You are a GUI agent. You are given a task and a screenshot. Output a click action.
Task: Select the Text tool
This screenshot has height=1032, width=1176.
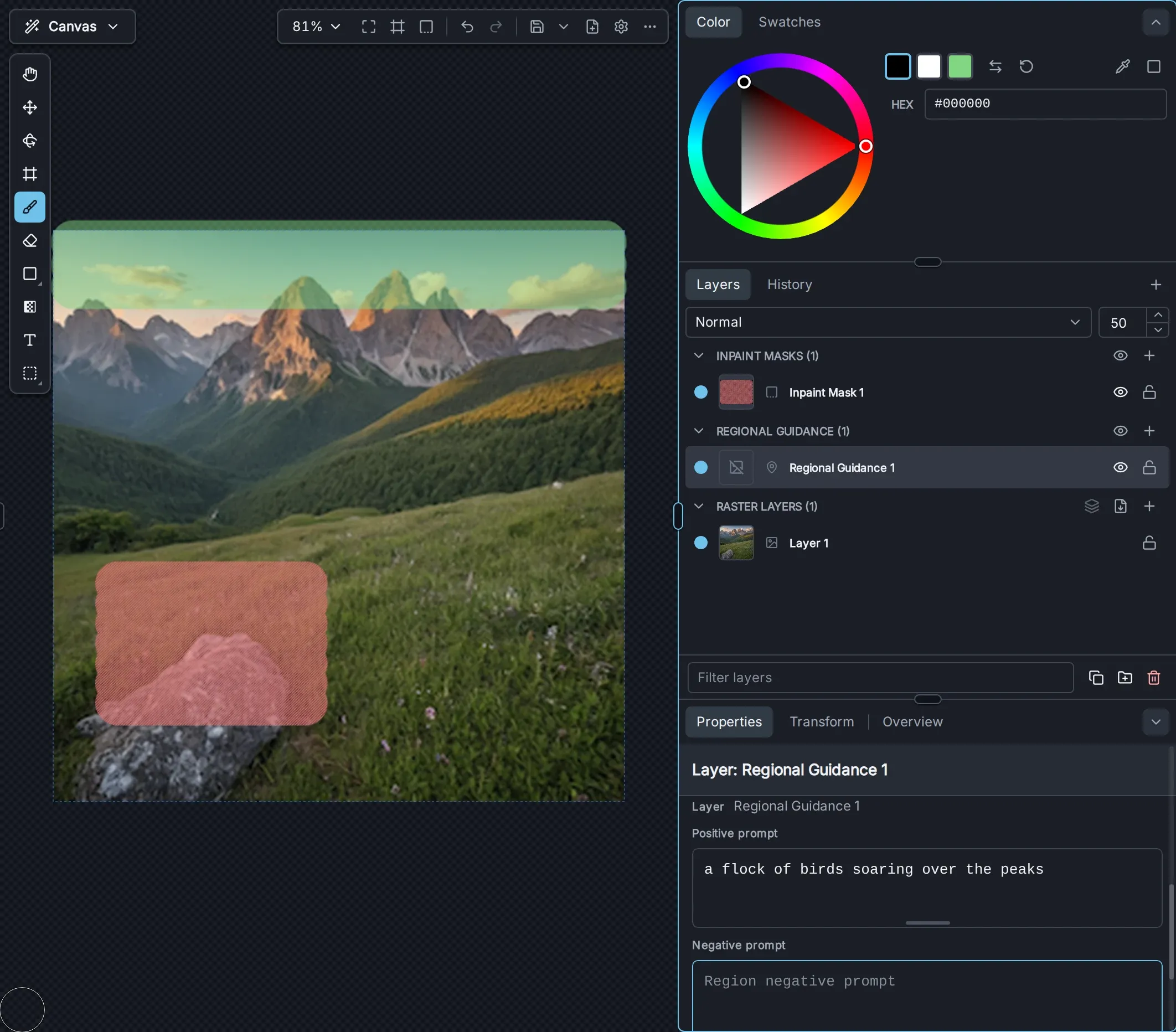[x=30, y=340]
